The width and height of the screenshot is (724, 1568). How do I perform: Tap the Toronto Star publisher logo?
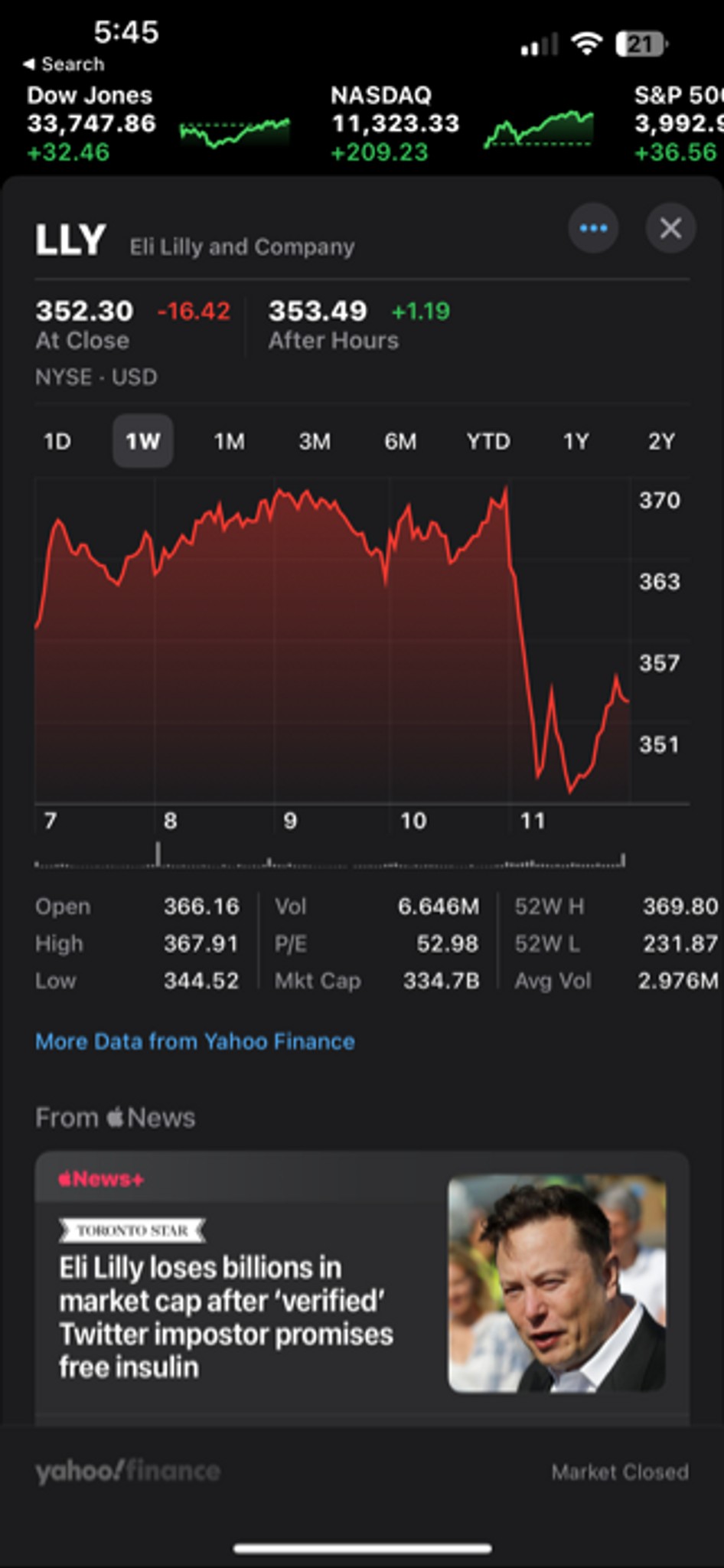click(132, 1230)
